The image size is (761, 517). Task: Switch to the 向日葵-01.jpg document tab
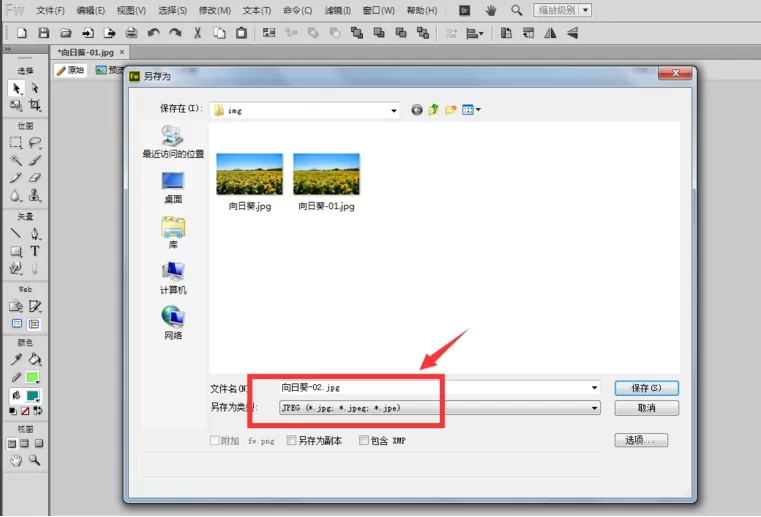(x=86, y=52)
